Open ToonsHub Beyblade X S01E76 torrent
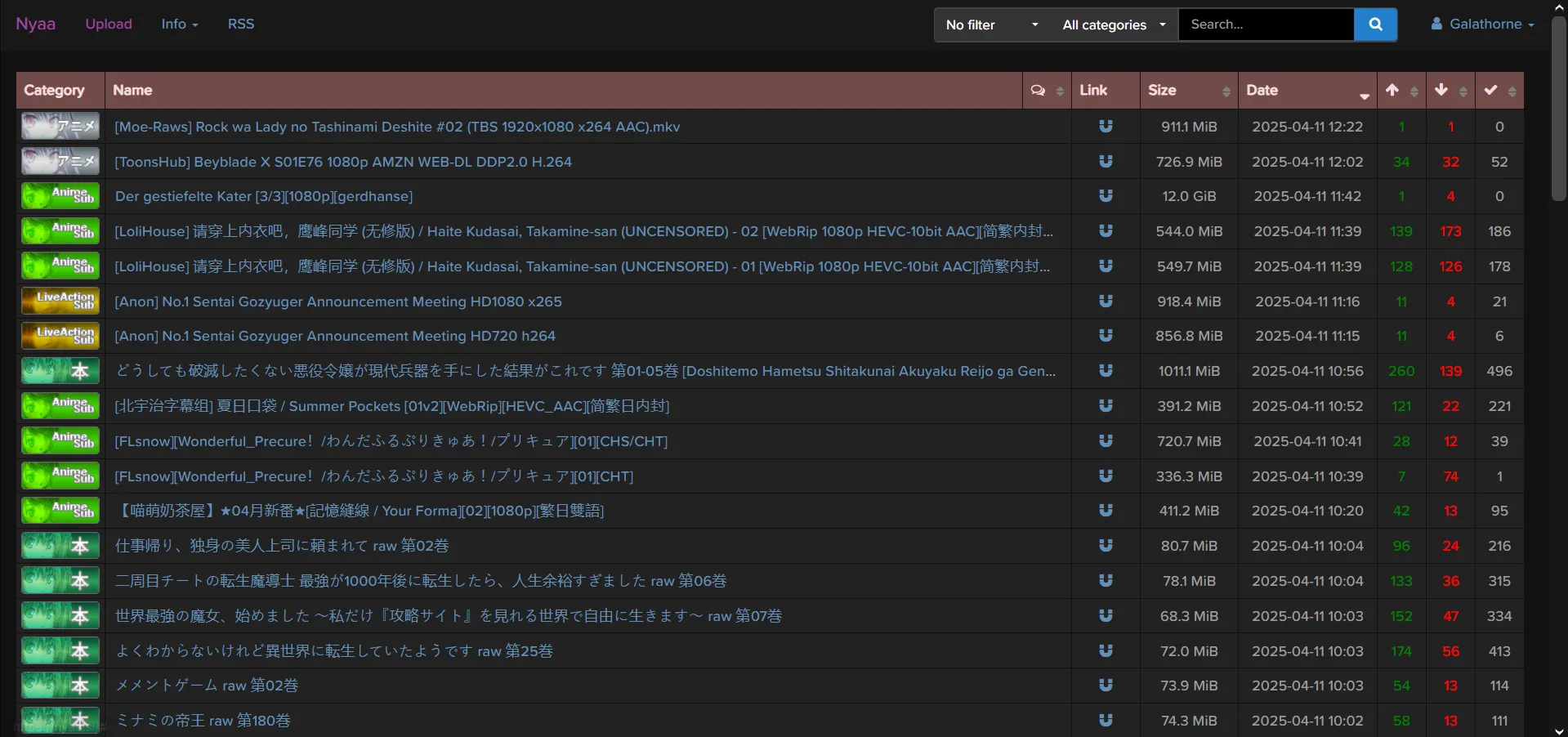1568x737 pixels. pos(343,162)
